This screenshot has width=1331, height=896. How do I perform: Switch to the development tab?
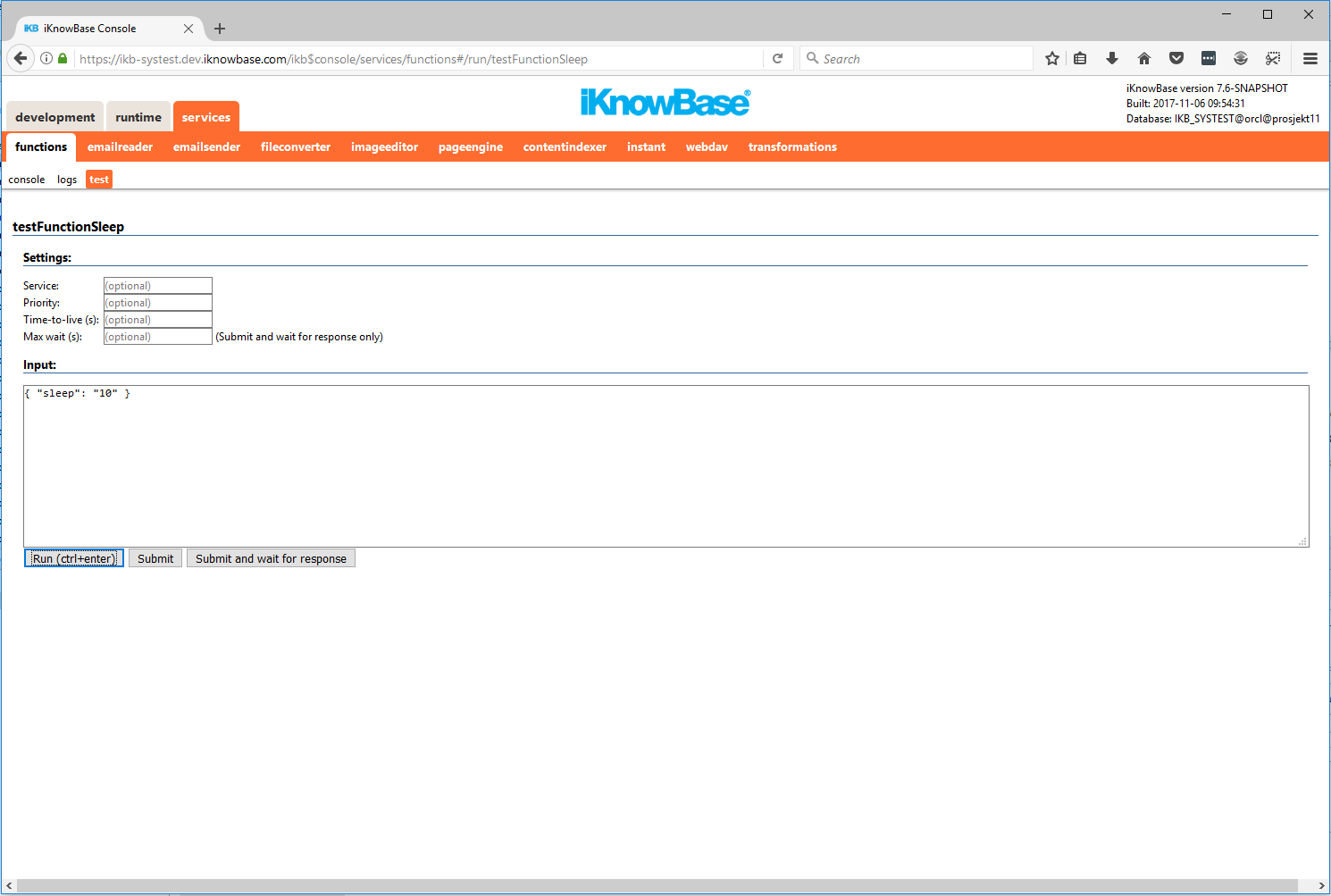54,117
